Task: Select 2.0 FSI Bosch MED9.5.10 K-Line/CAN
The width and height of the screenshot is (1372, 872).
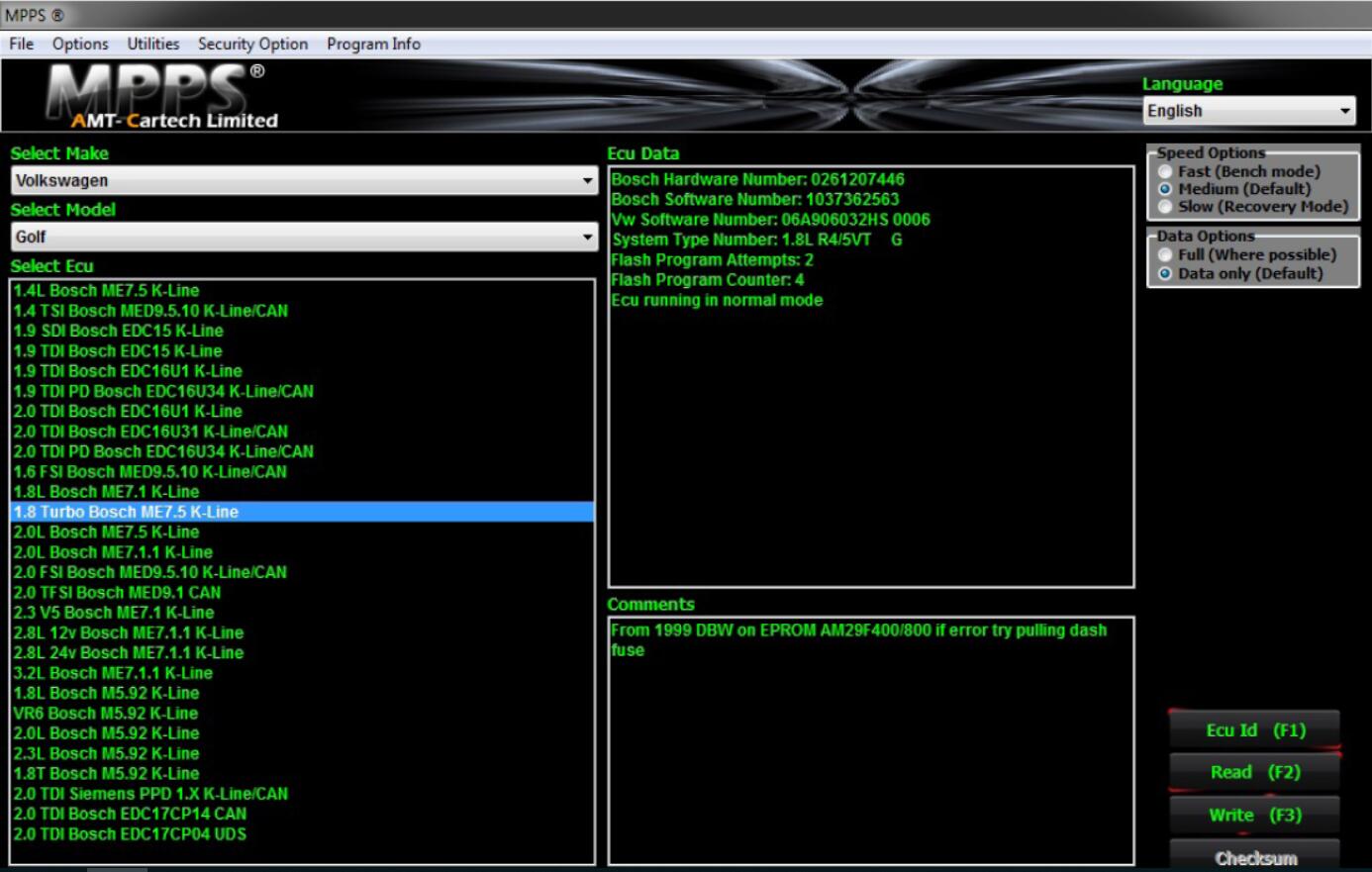Action: tap(303, 572)
